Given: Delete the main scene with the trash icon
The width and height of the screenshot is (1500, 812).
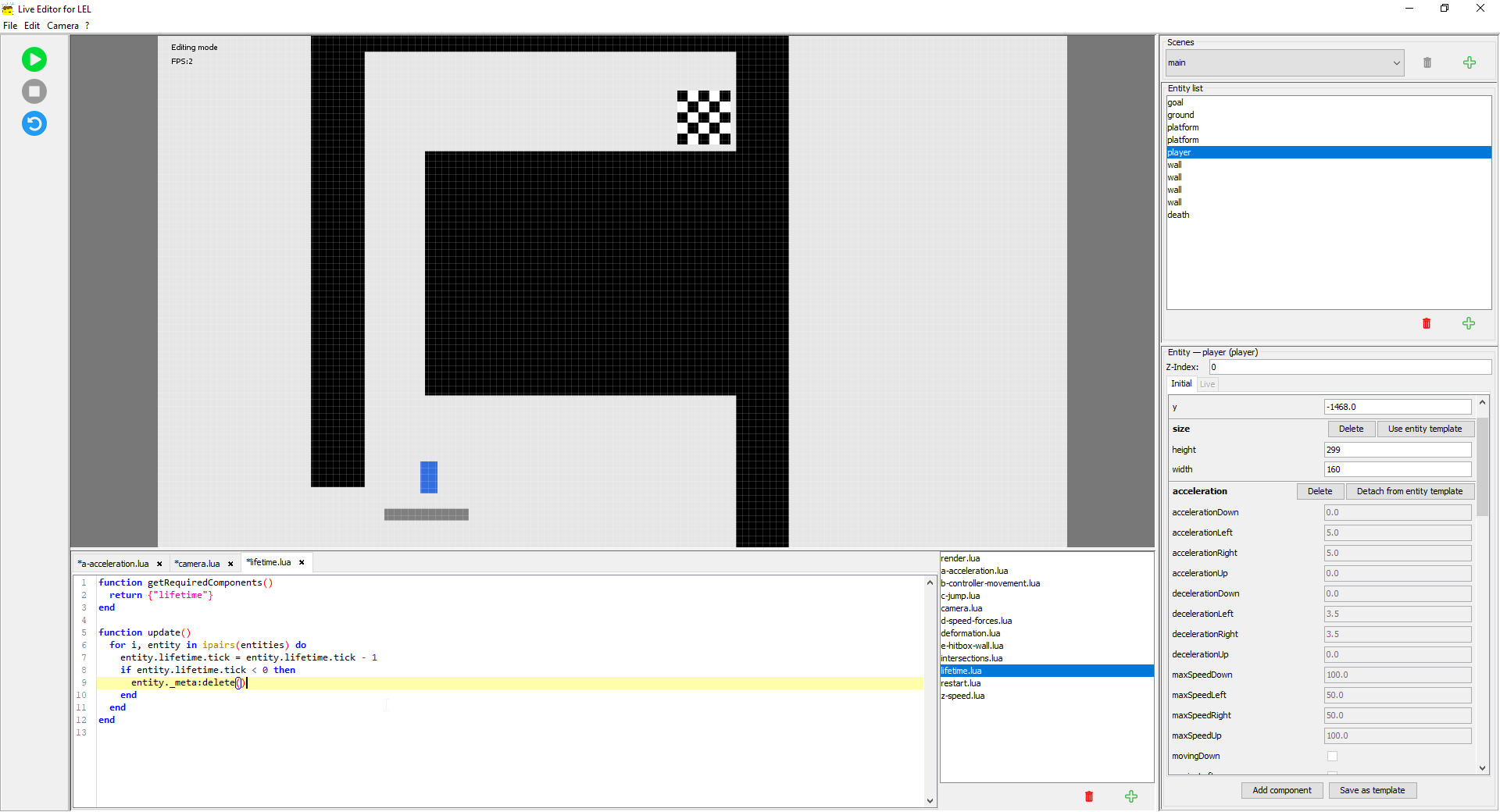Looking at the screenshot, I should (x=1427, y=62).
